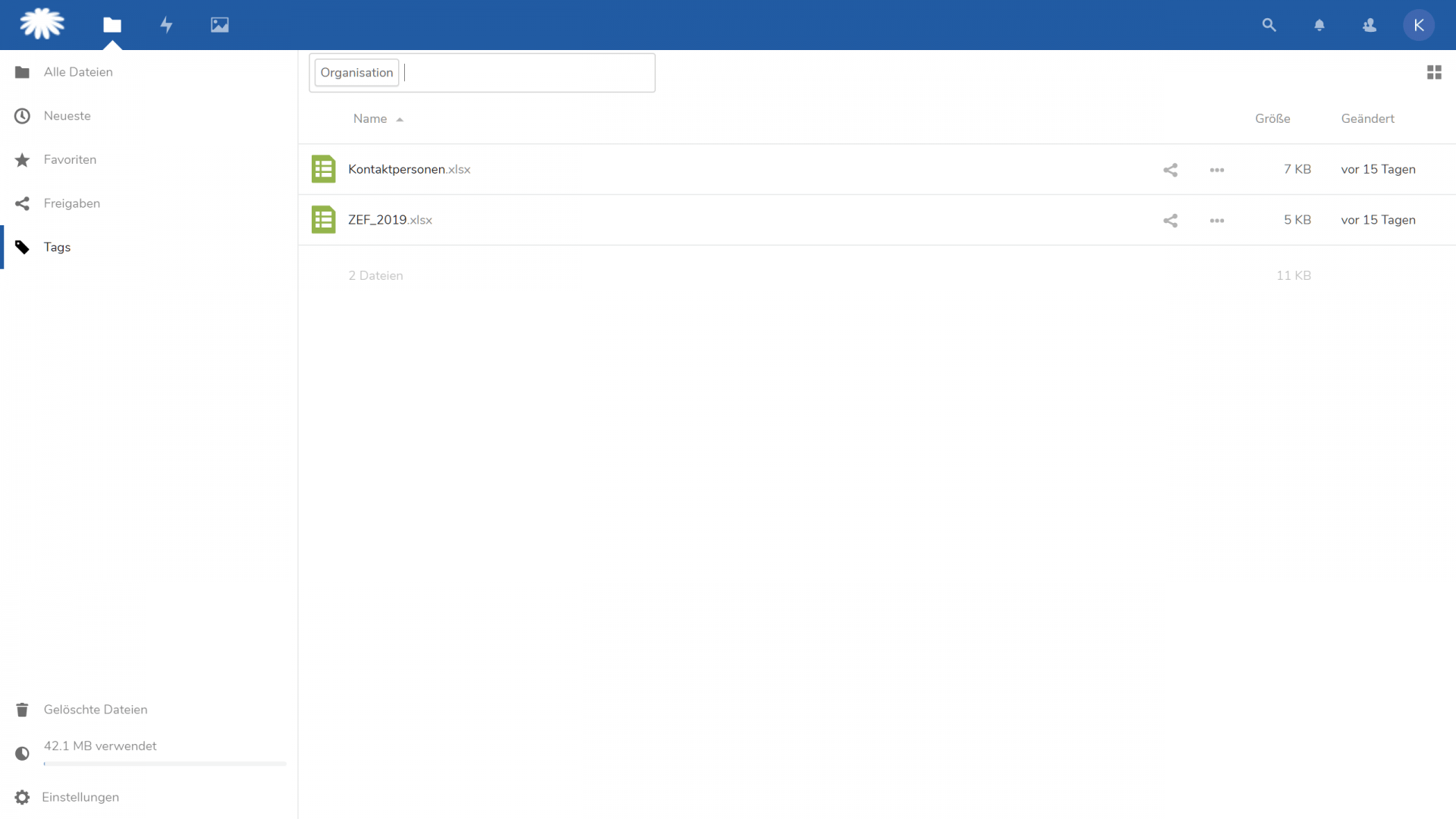Click ZEF_2019 modified date vor 15 Tagen
Viewport: 1456px width, 819px height.
pyautogui.click(x=1378, y=220)
